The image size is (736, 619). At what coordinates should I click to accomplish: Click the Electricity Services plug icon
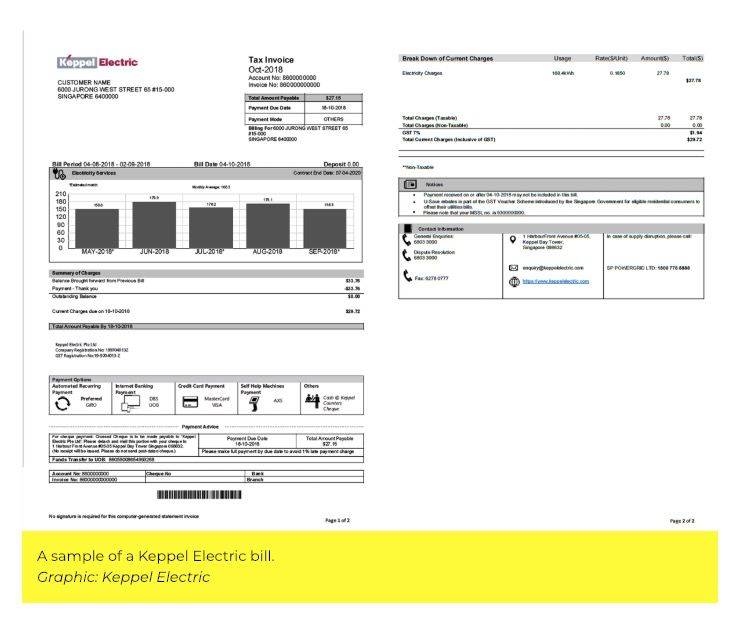59,173
